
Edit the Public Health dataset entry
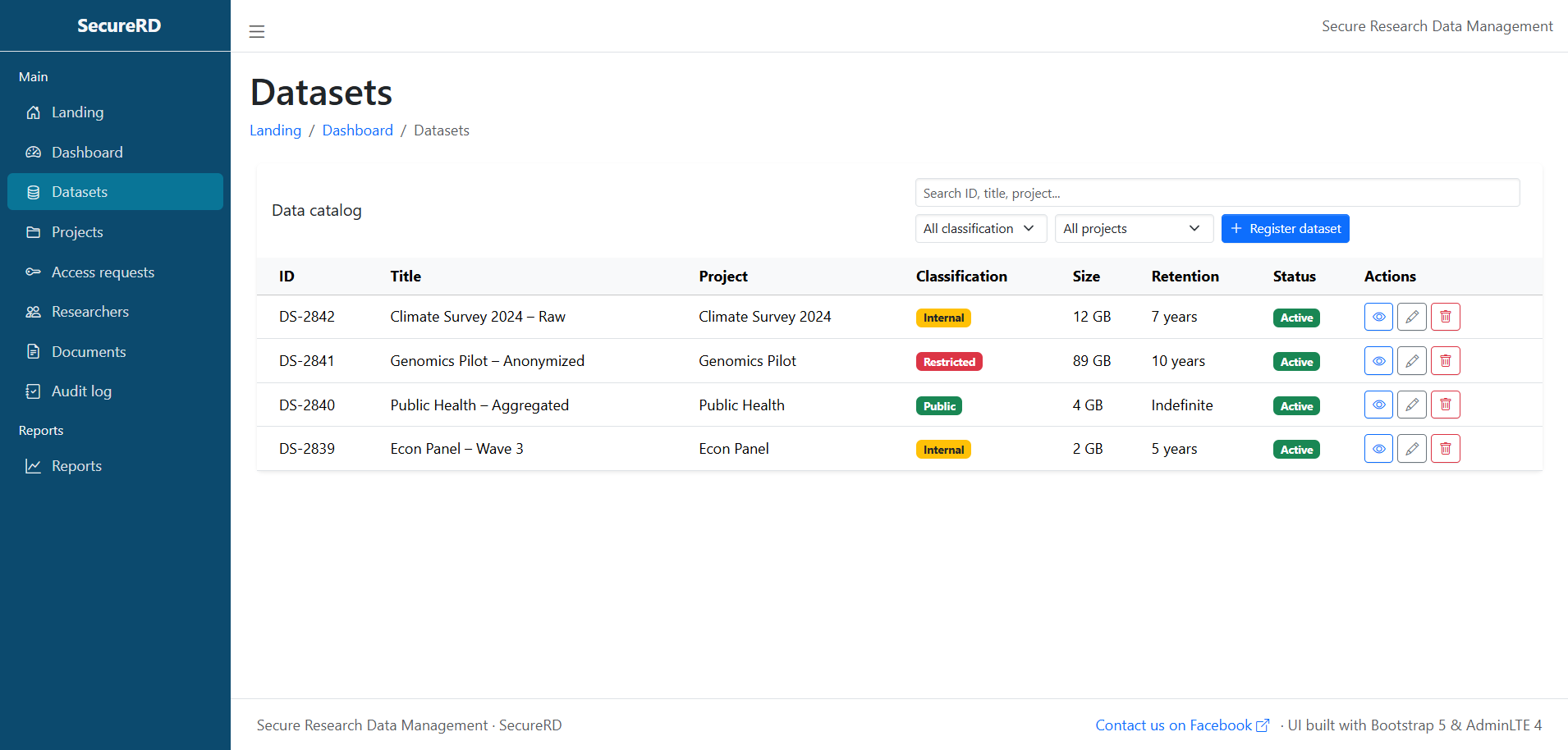[1411, 405]
